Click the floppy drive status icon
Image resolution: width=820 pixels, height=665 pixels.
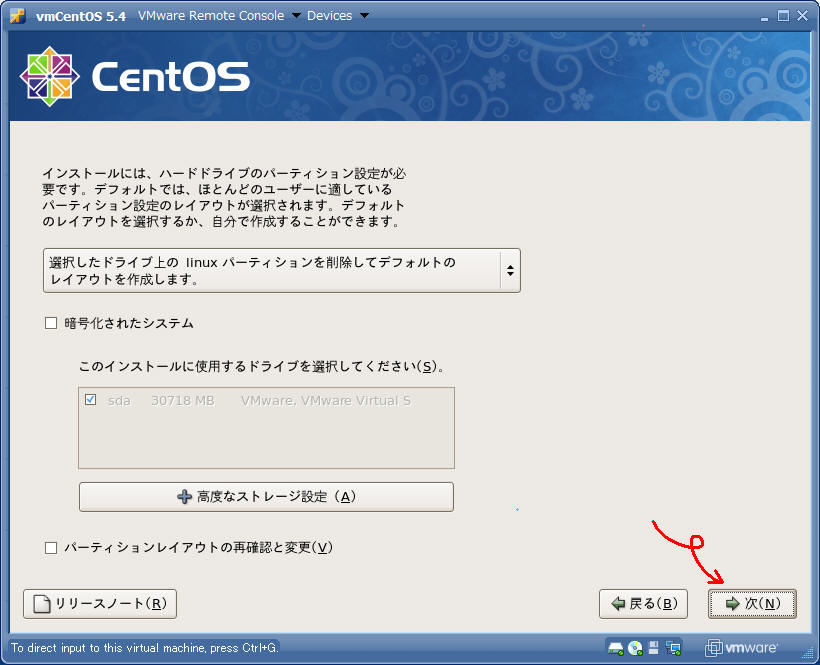pyautogui.click(x=654, y=647)
